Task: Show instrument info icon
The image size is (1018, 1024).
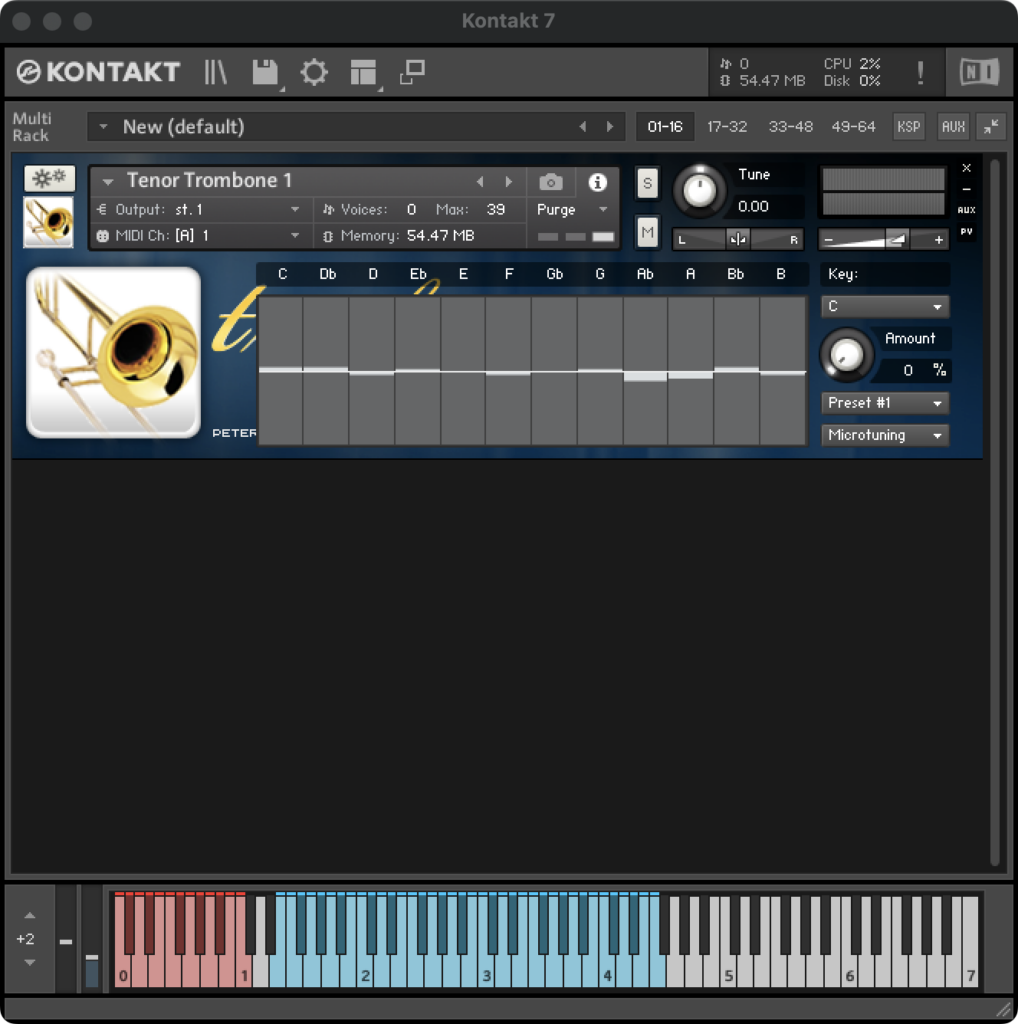Action: coord(597,182)
